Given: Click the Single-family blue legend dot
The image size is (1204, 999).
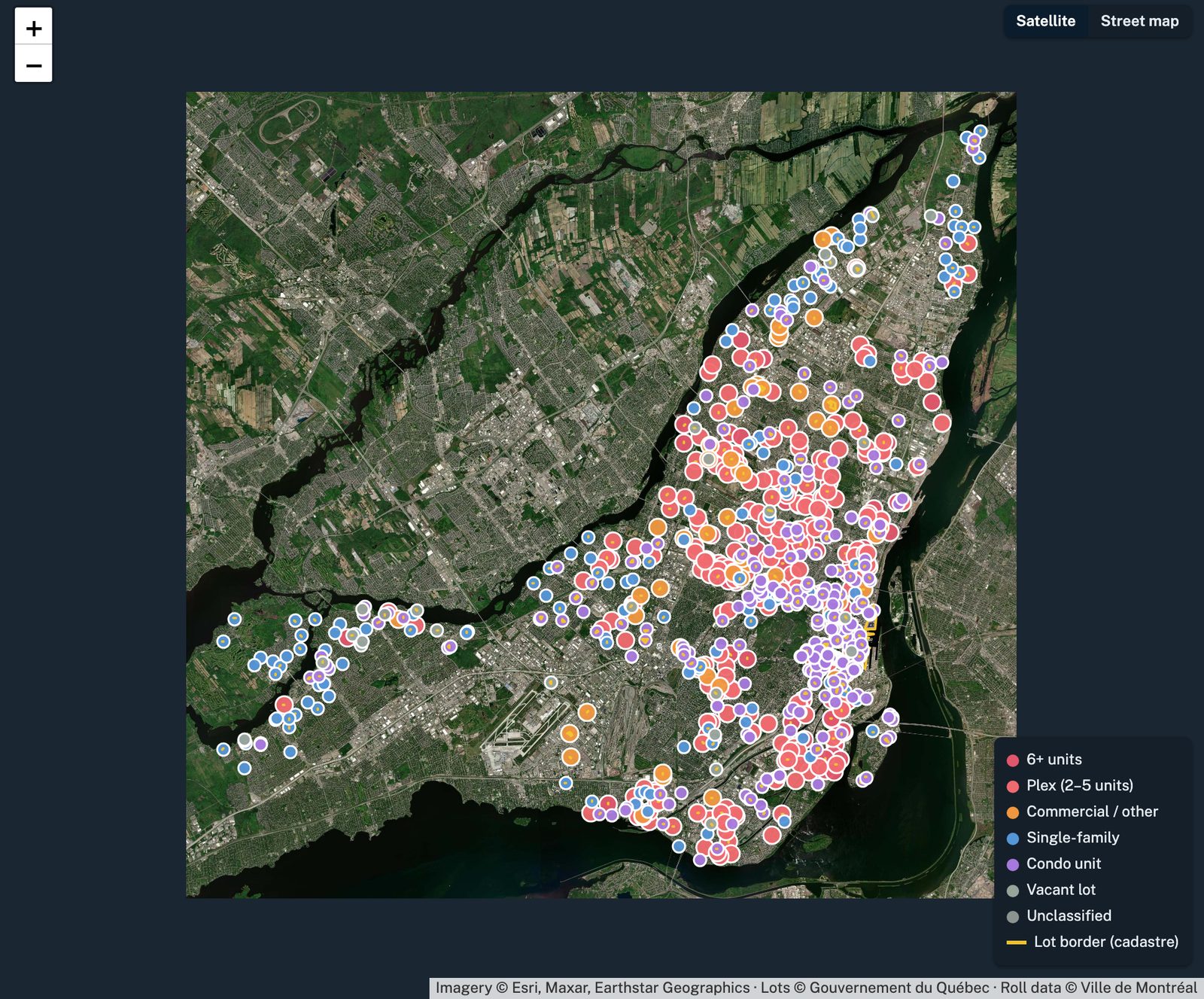Looking at the screenshot, I should coord(1013,838).
